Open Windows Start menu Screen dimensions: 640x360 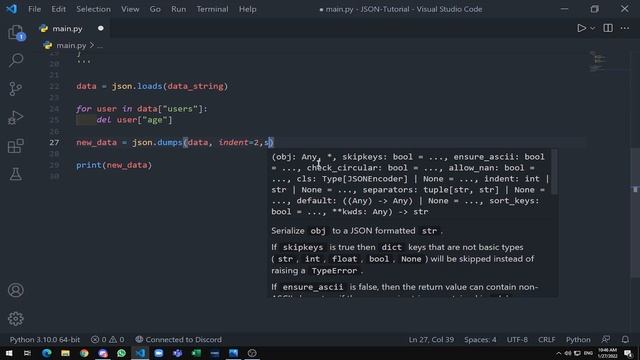(9, 353)
